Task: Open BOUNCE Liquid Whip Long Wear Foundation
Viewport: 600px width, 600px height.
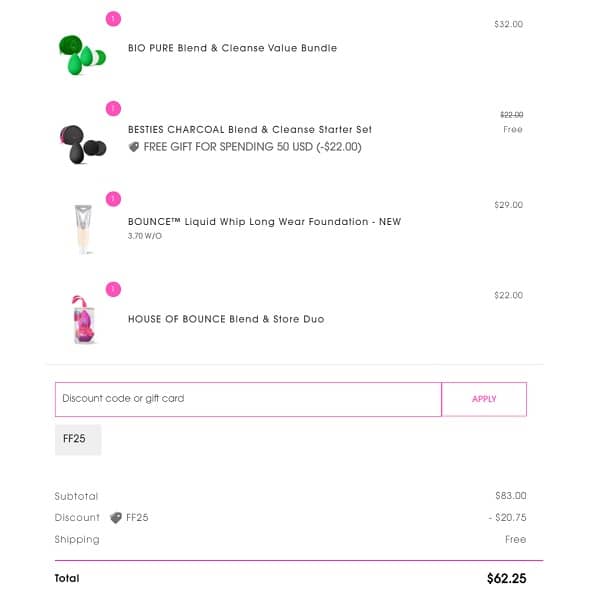Action: click(x=264, y=222)
